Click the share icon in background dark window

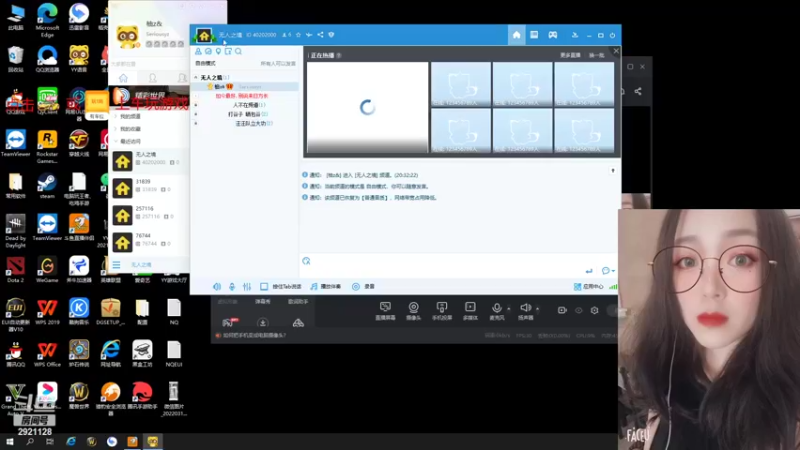coord(638,91)
